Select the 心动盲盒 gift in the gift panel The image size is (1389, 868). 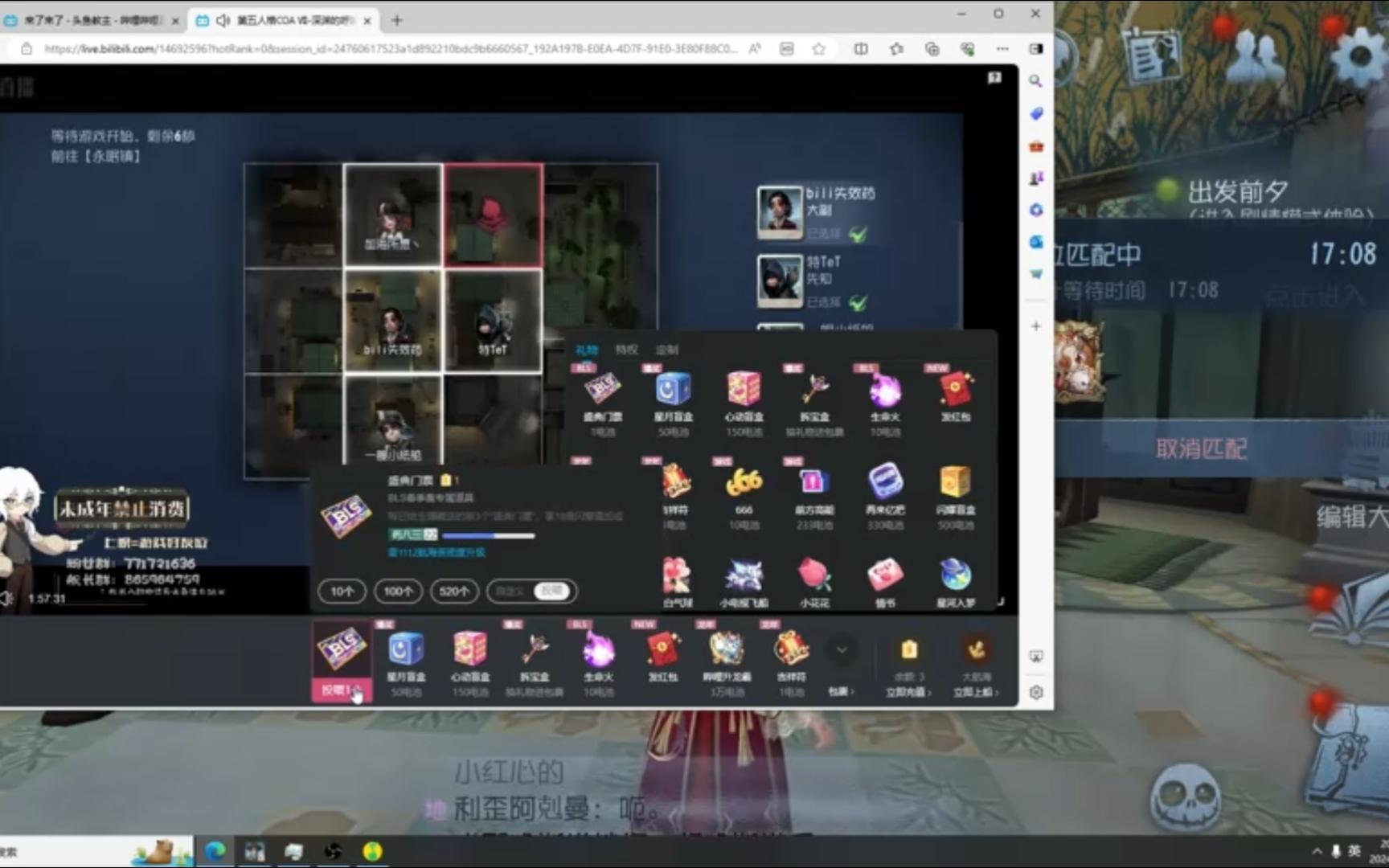pyautogui.click(x=744, y=399)
